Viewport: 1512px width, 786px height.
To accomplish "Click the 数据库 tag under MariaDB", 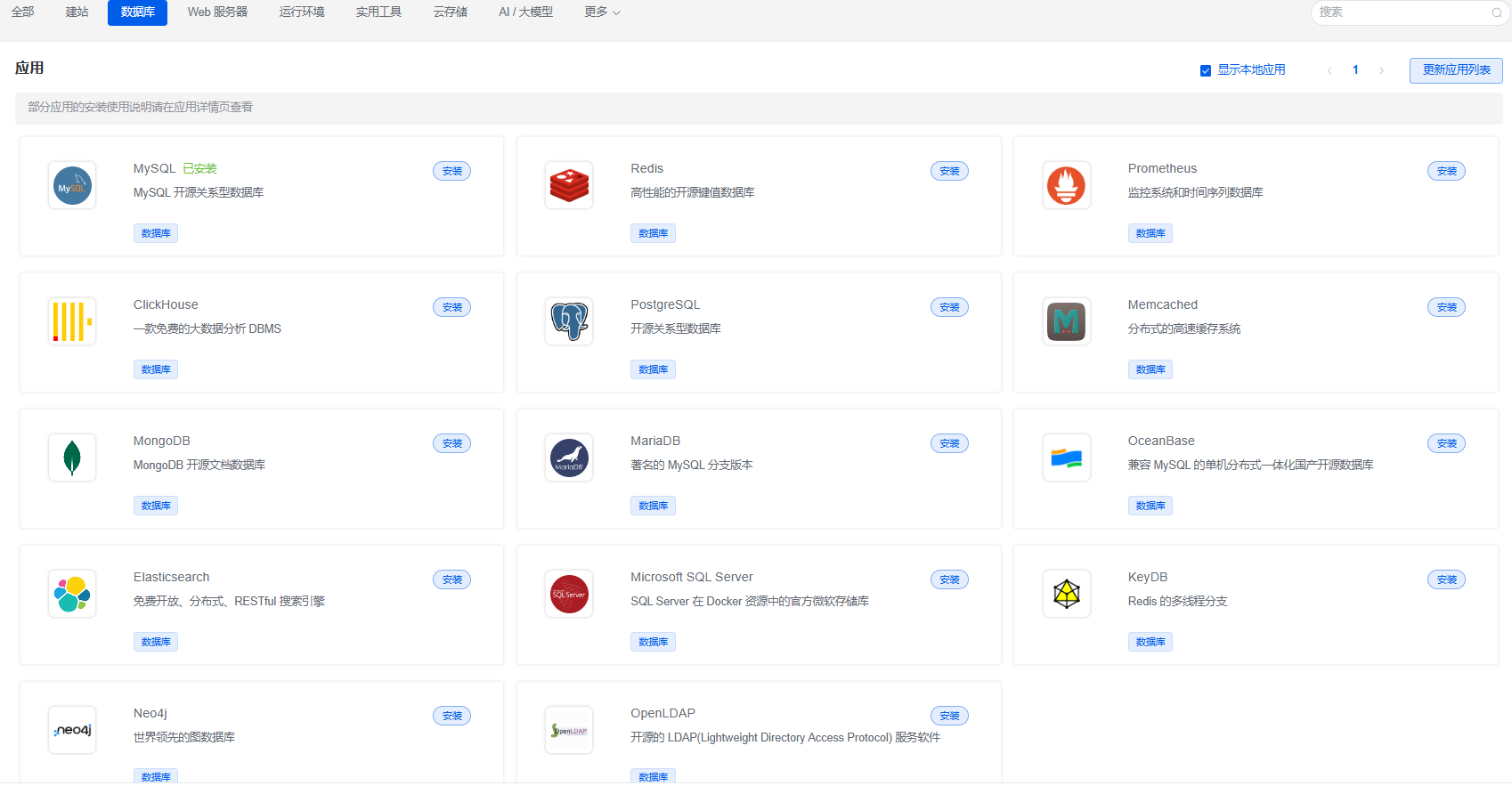I will coord(653,506).
